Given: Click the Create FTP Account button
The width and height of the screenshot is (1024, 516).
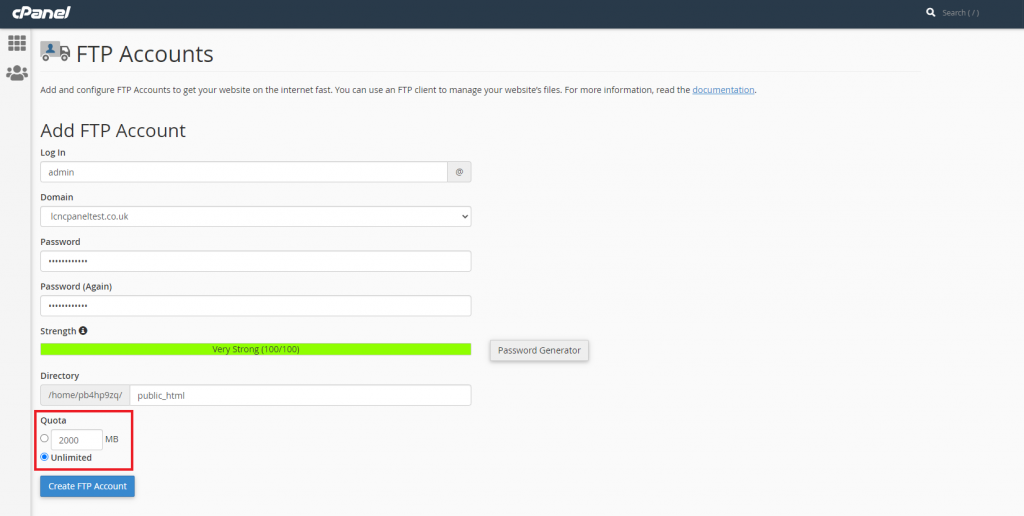Looking at the screenshot, I should tap(88, 486).
